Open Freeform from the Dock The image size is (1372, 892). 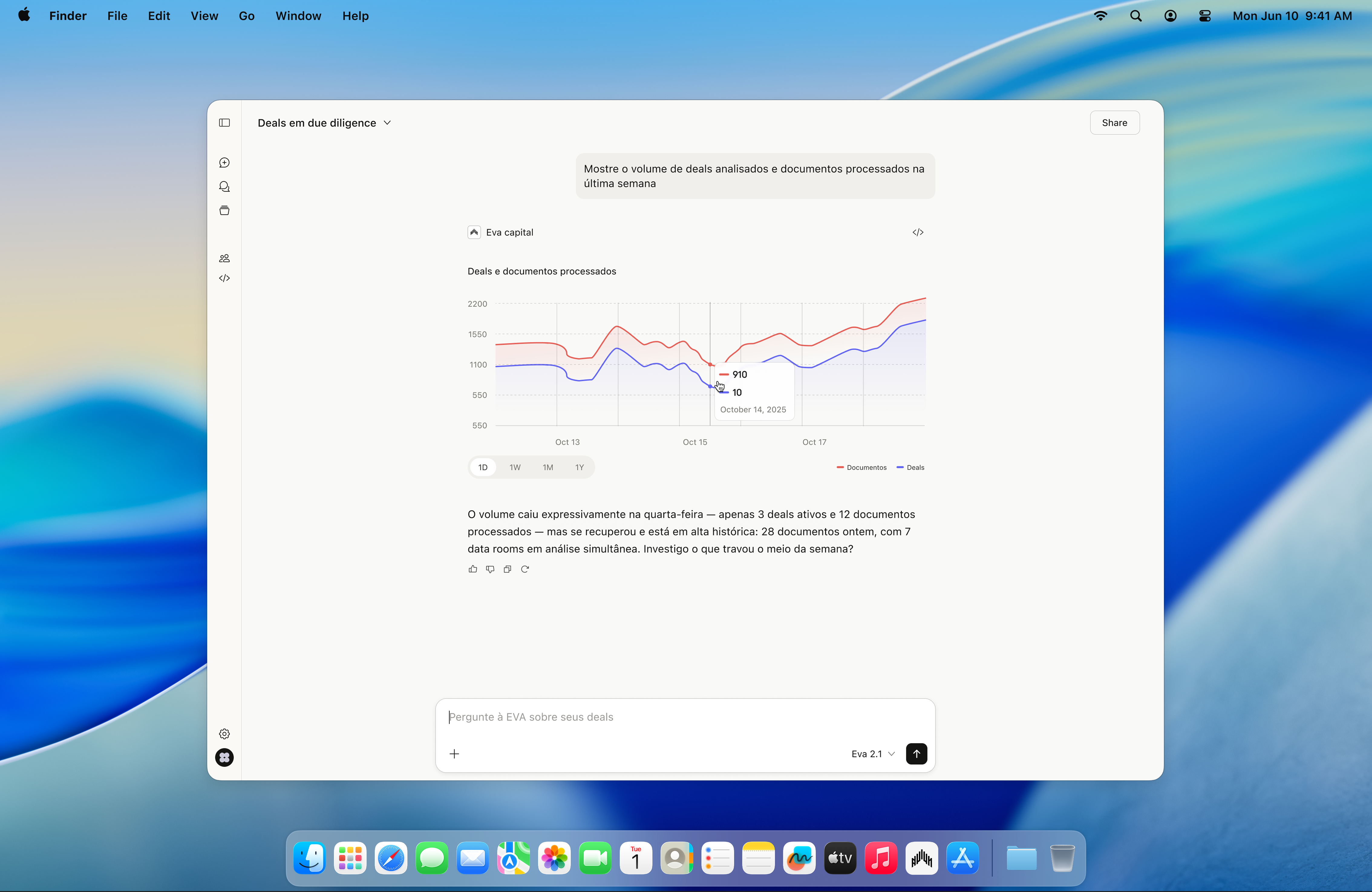tap(799, 858)
